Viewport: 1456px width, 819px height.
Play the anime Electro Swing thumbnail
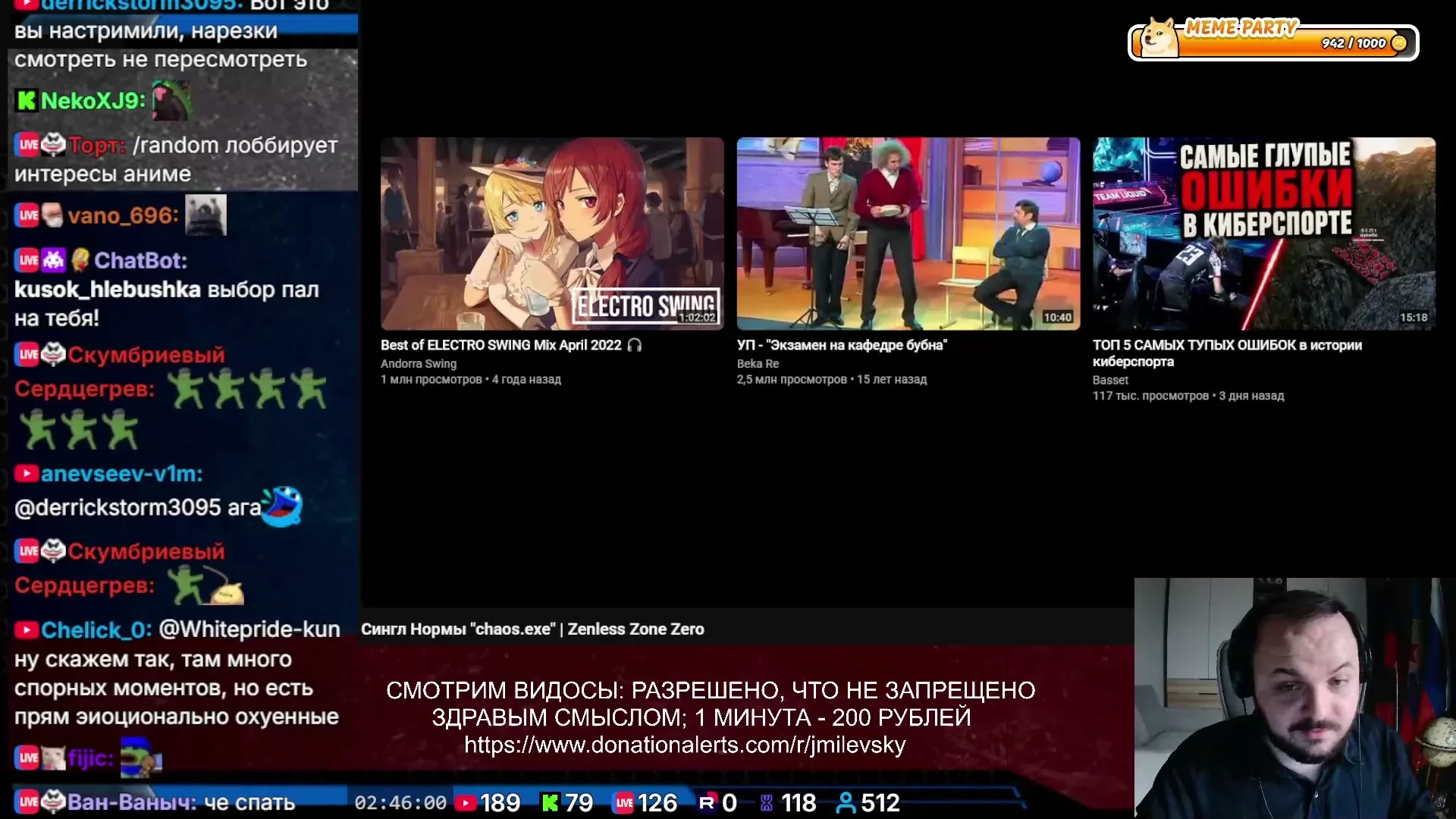(x=552, y=234)
